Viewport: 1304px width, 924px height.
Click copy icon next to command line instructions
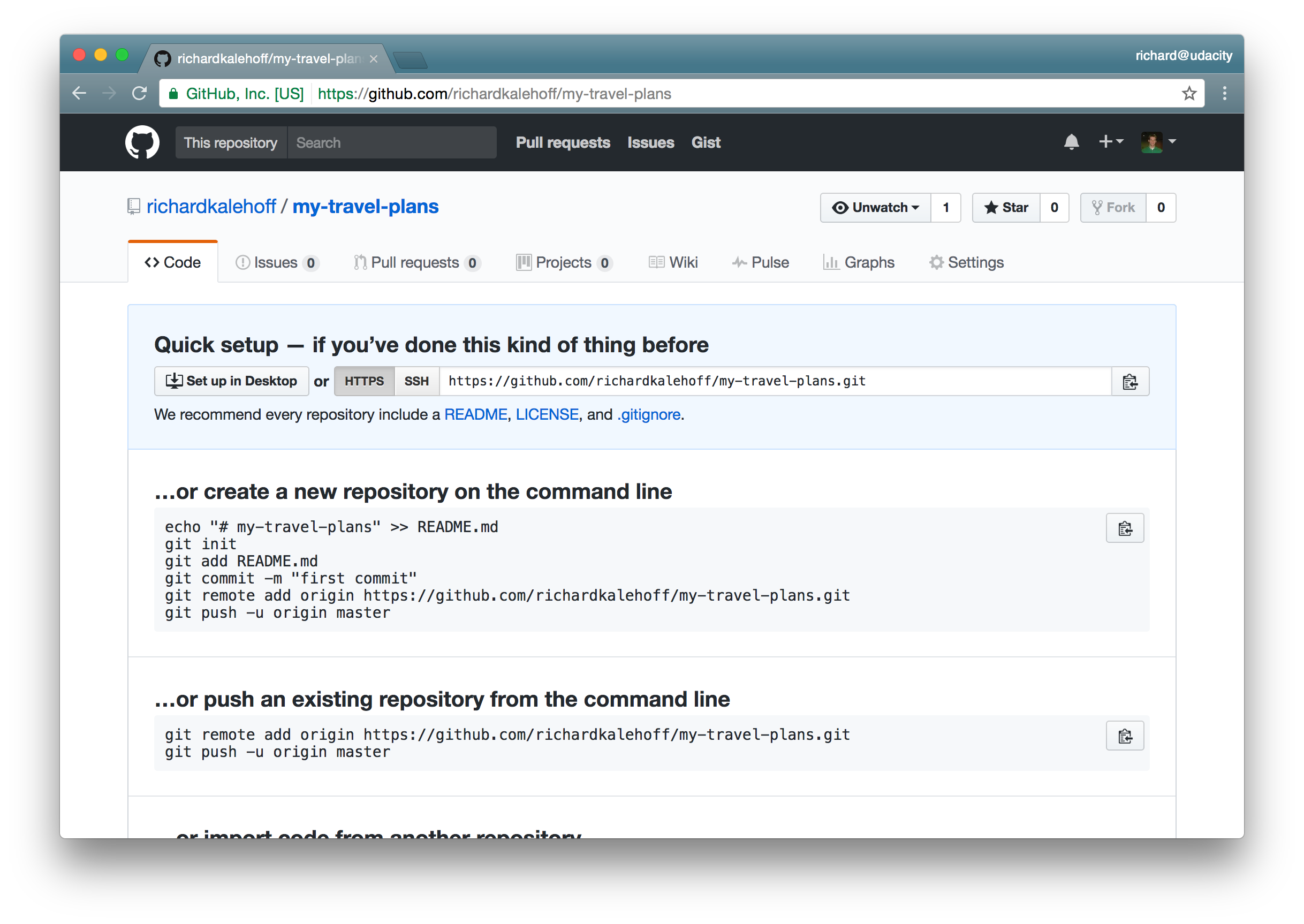coord(1125,528)
